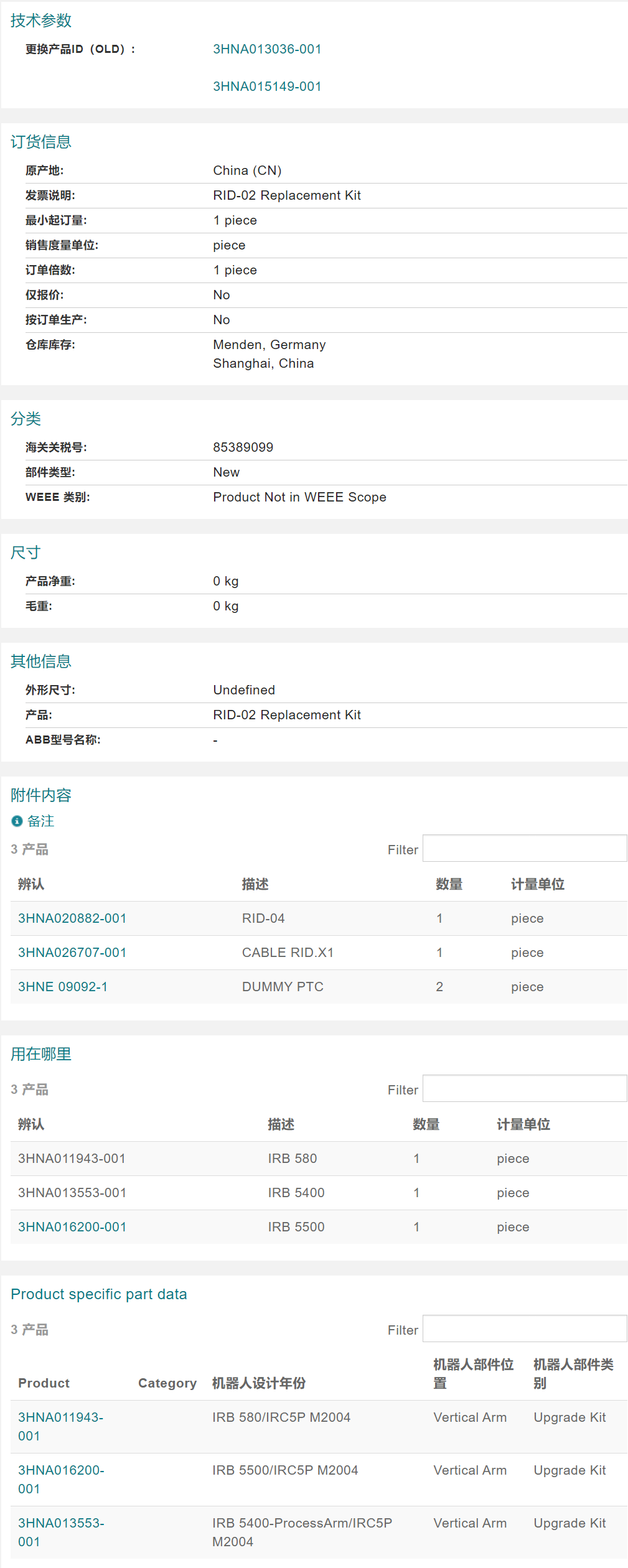The height and width of the screenshot is (1568, 628).
Task: Sort by the 机器人部件位置 column header
Action: (473, 1374)
